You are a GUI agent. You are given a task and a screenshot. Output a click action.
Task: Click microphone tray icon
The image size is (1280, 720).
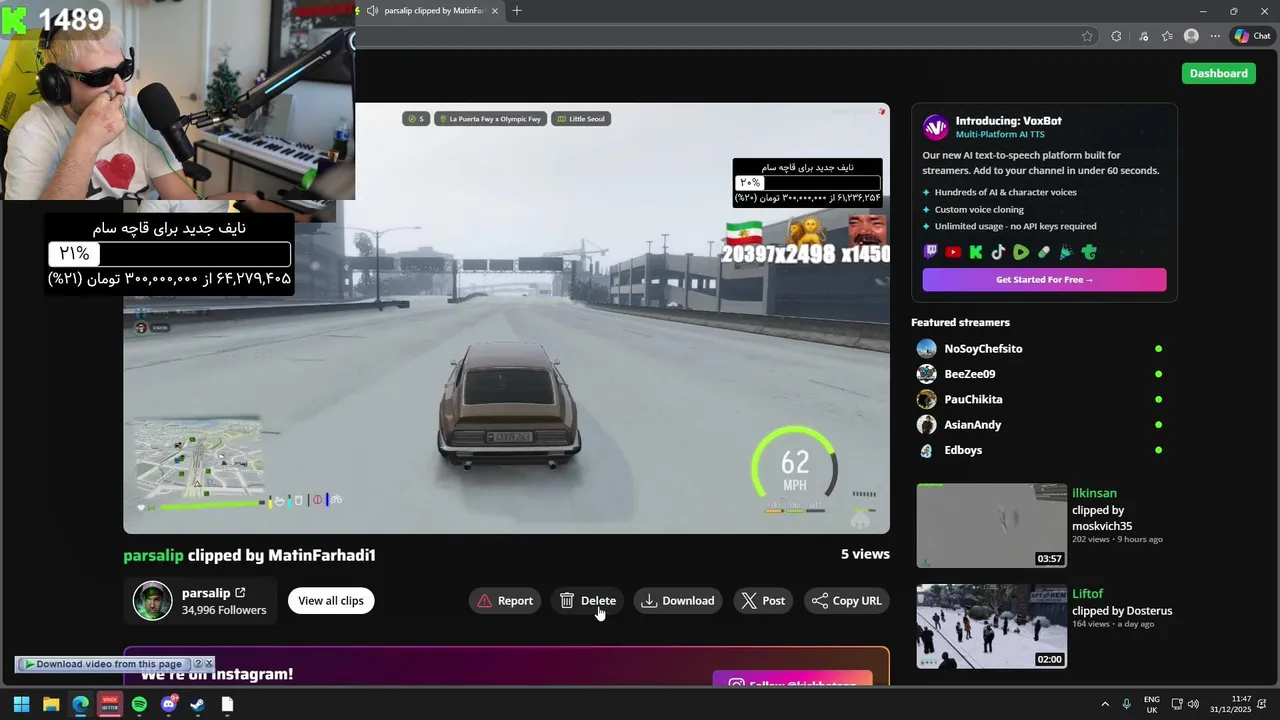pyautogui.click(x=1127, y=704)
